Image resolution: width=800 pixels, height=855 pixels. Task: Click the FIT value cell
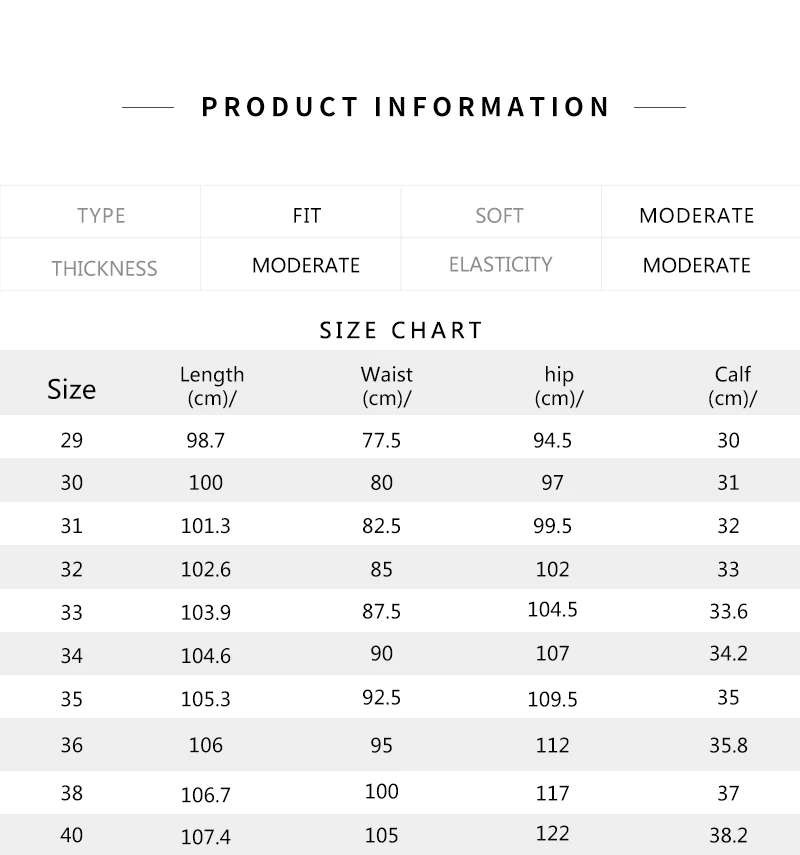tap(306, 215)
